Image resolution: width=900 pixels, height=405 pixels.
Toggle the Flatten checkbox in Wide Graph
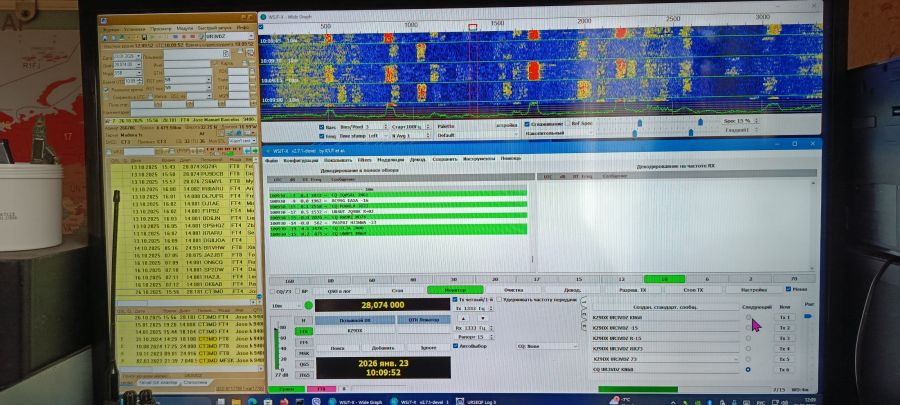click(528, 125)
